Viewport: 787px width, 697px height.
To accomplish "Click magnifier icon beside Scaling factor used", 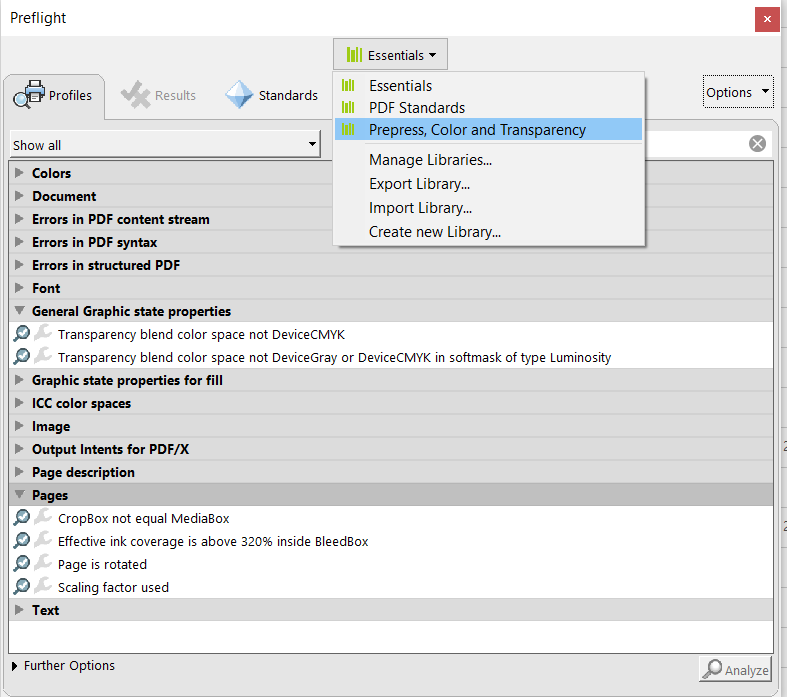I will click(22, 587).
